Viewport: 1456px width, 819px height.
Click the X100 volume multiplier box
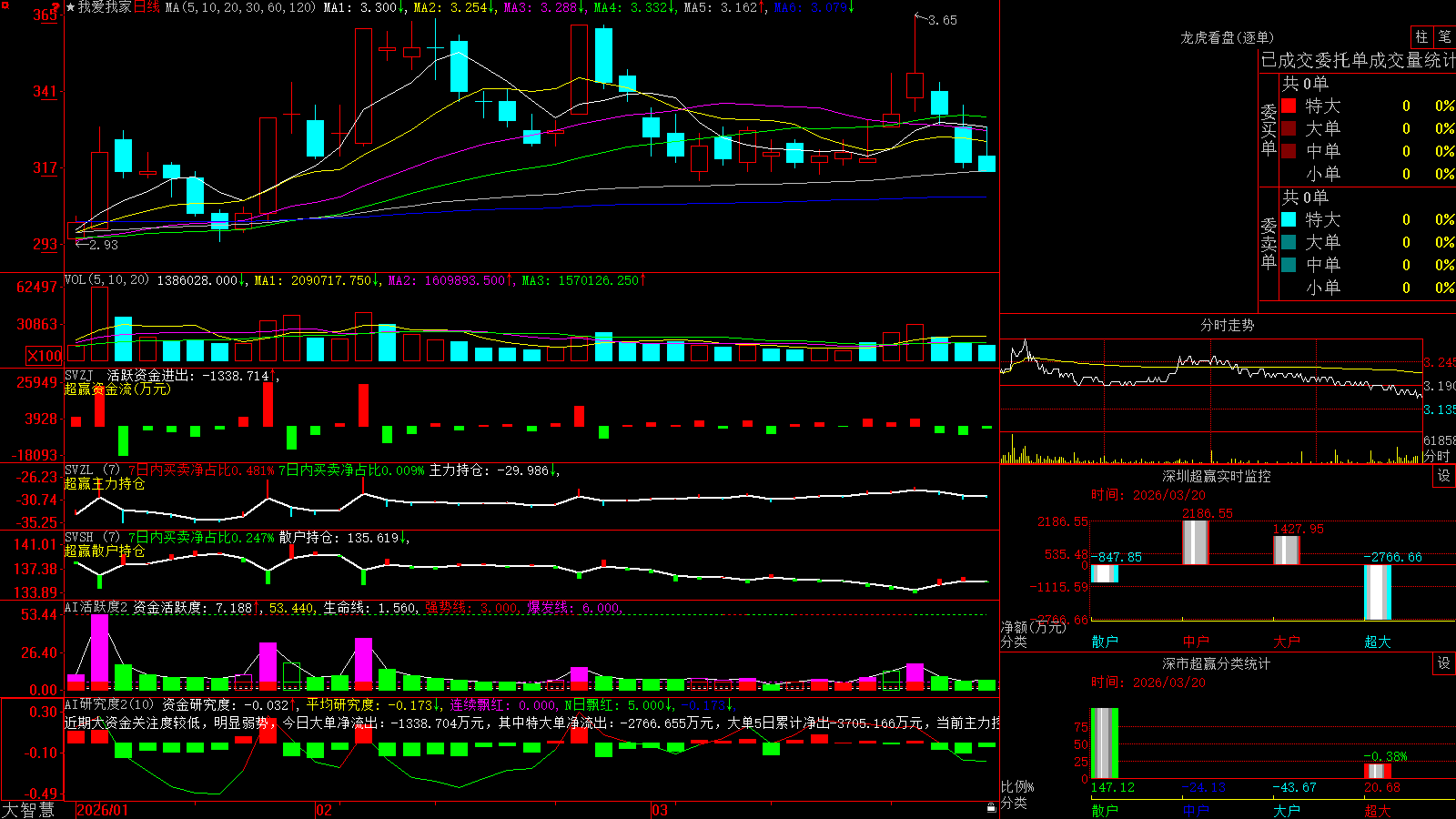coord(45,356)
